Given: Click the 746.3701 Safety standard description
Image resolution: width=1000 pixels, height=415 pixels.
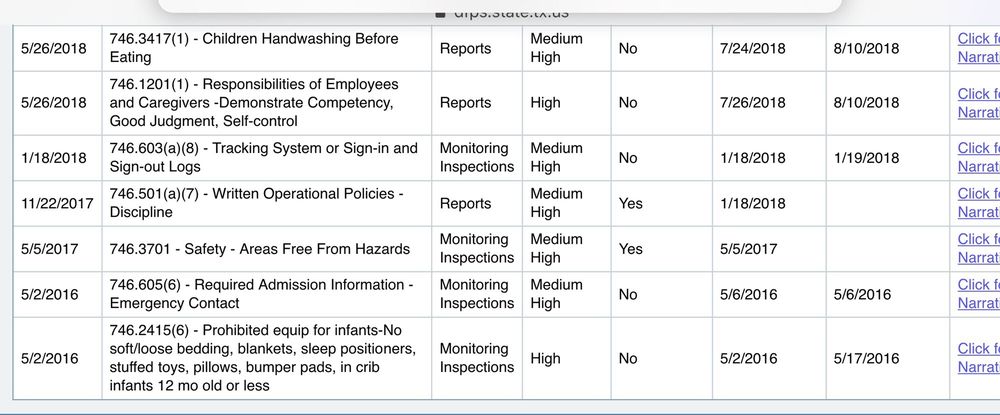Looking at the screenshot, I should tap(260, 248).
